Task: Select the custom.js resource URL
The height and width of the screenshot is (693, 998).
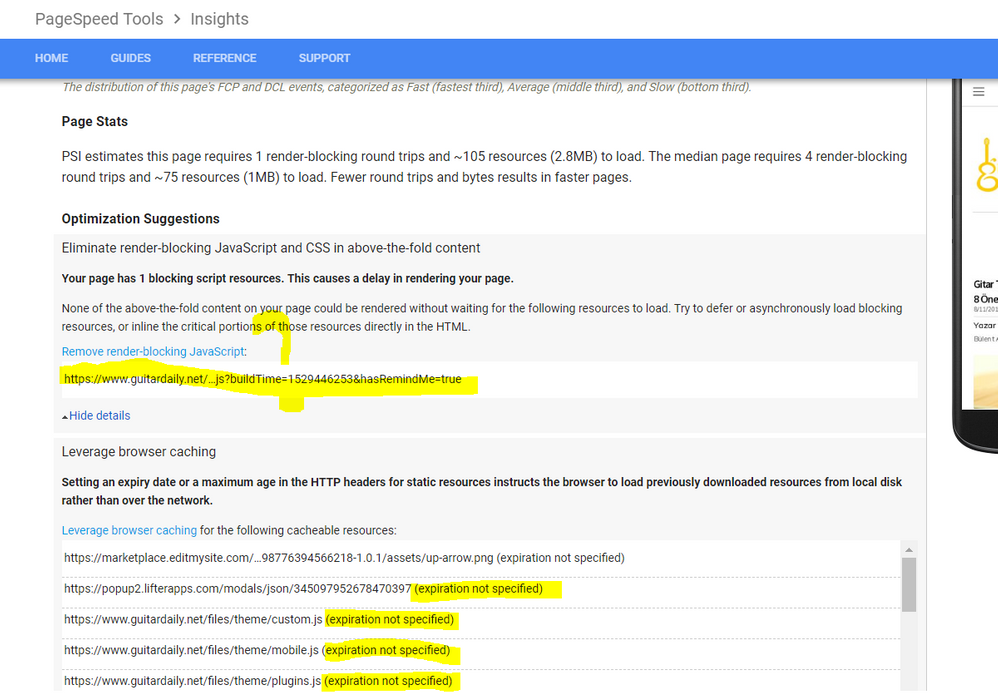Action: tap(192, 620)
